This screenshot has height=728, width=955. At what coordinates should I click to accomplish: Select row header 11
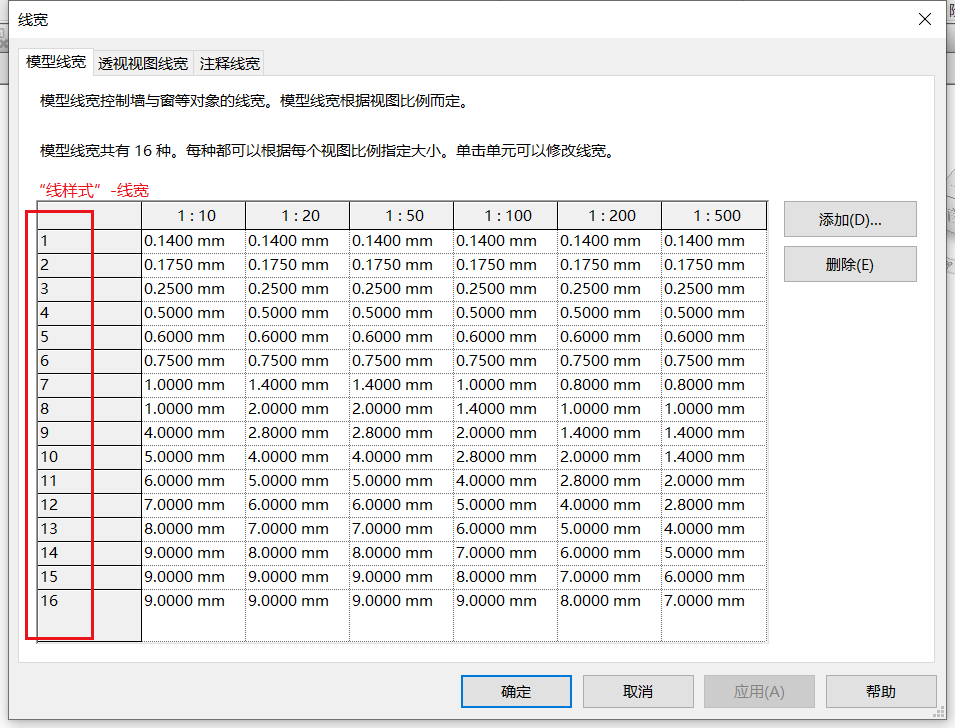[90, 481]
